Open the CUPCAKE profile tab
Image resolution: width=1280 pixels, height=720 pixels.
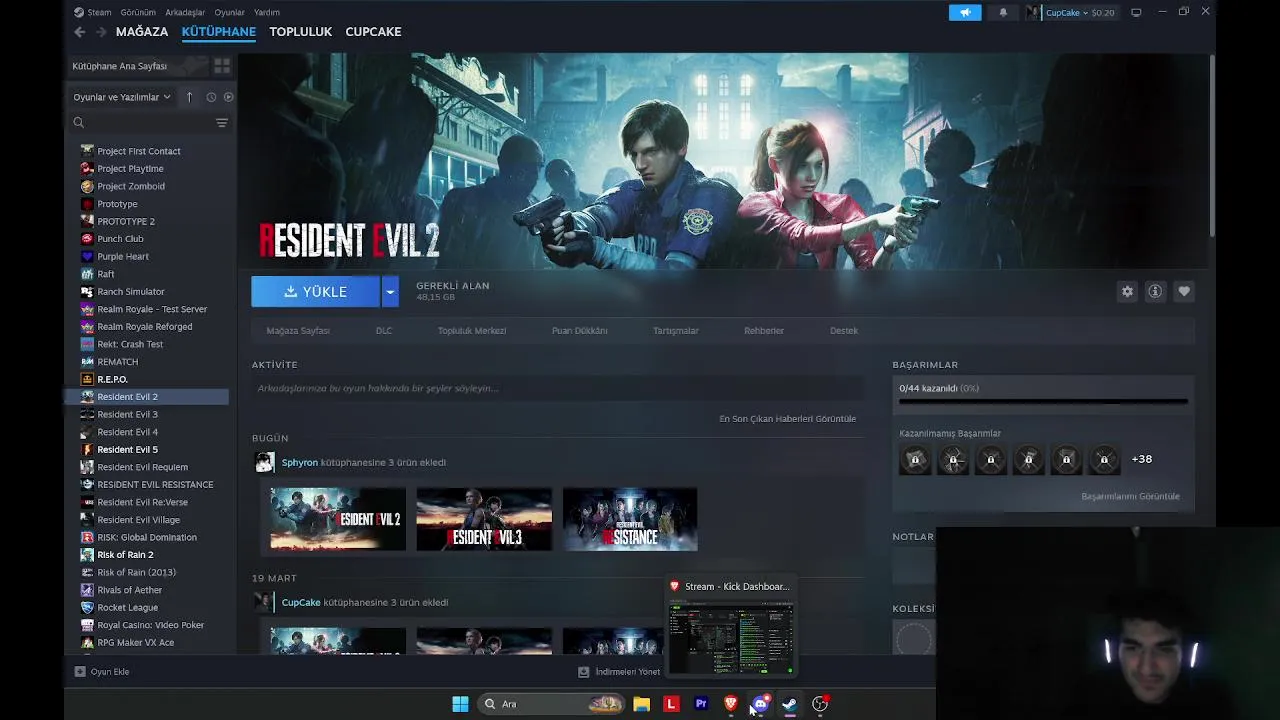[373, 32]
